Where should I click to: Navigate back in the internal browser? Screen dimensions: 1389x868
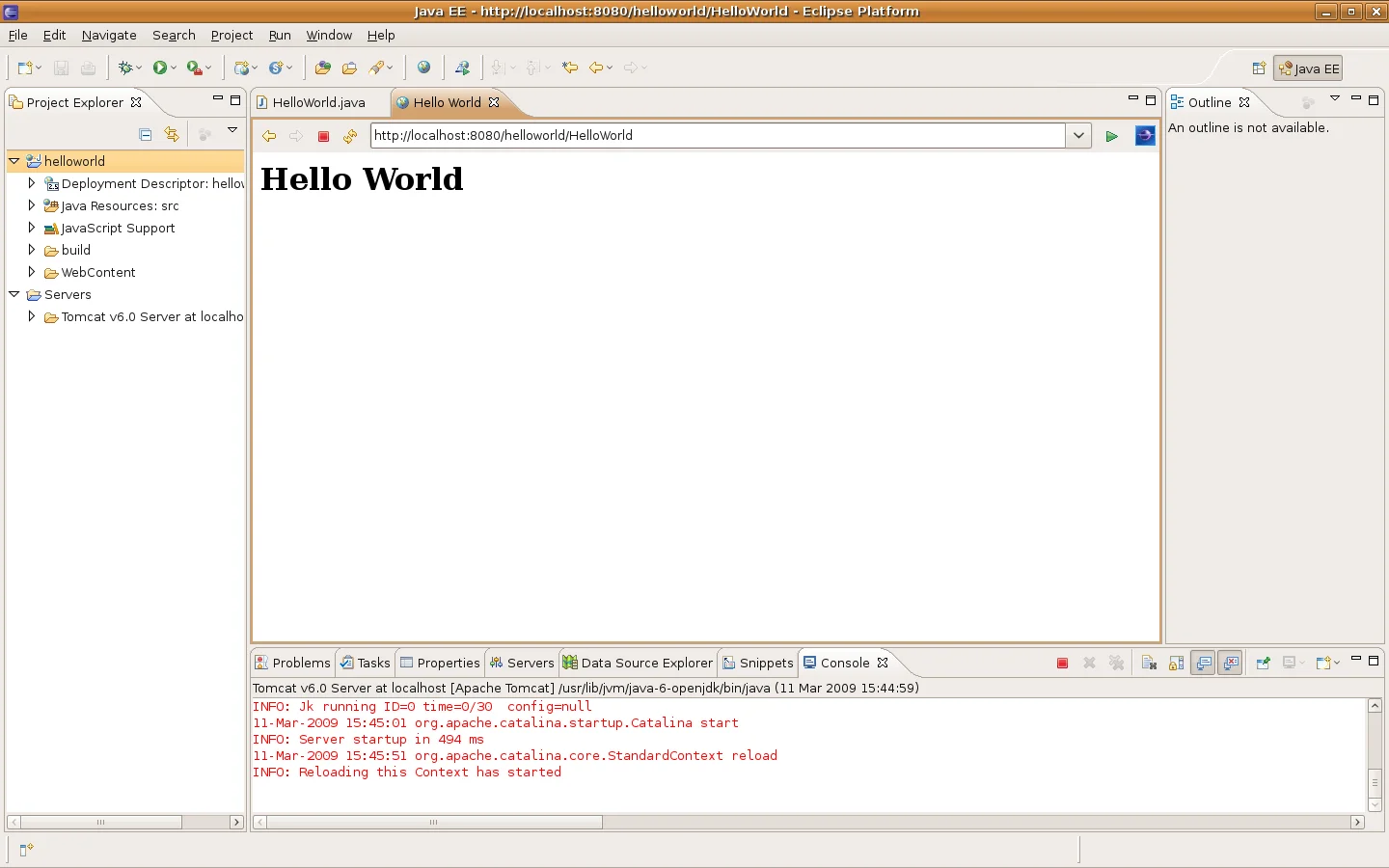(270, 136)
